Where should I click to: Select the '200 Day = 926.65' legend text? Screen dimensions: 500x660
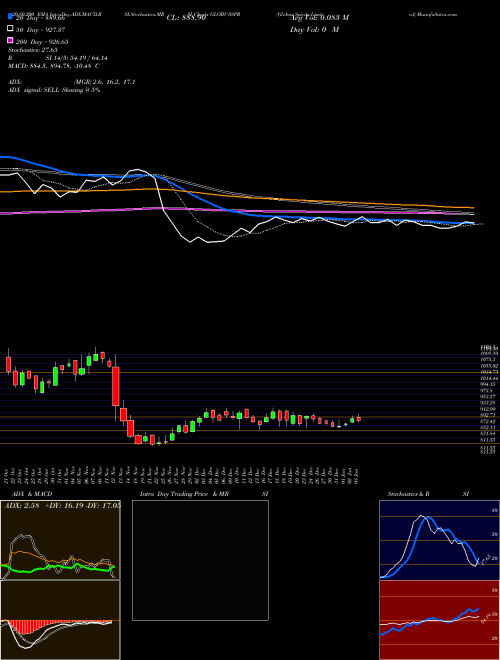[43, 42]
